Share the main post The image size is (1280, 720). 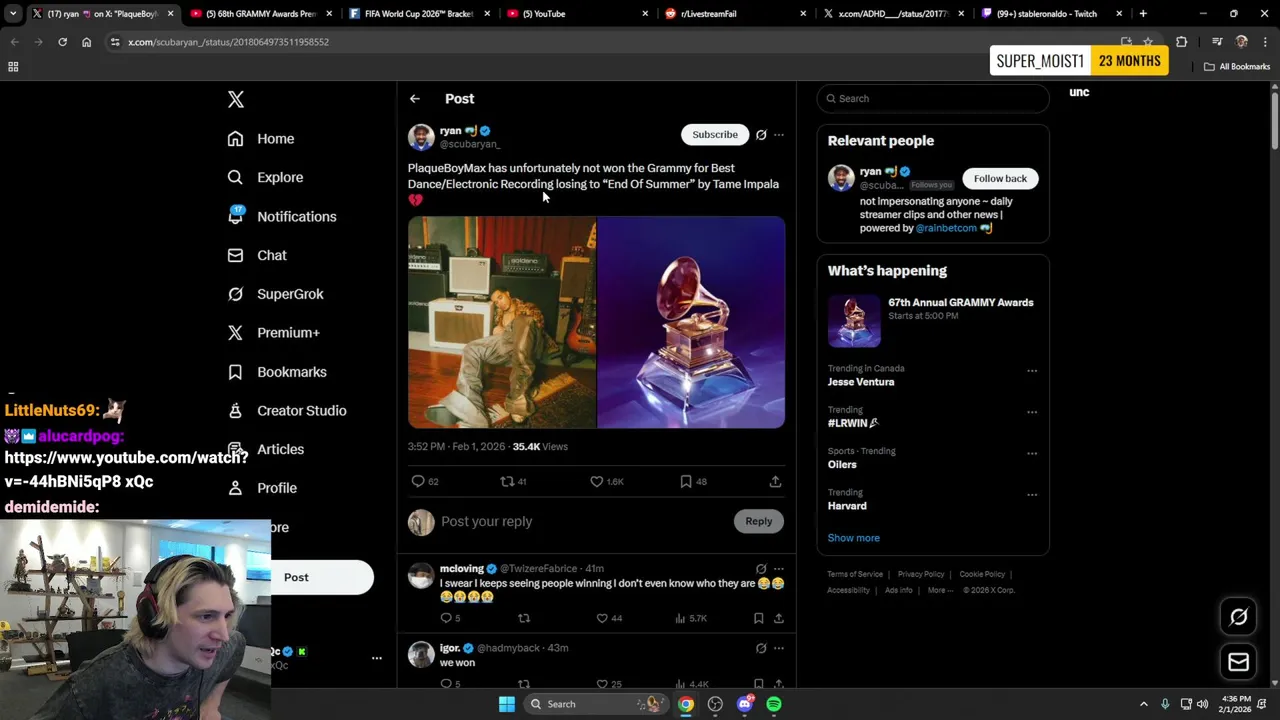(x=775, y=482)
